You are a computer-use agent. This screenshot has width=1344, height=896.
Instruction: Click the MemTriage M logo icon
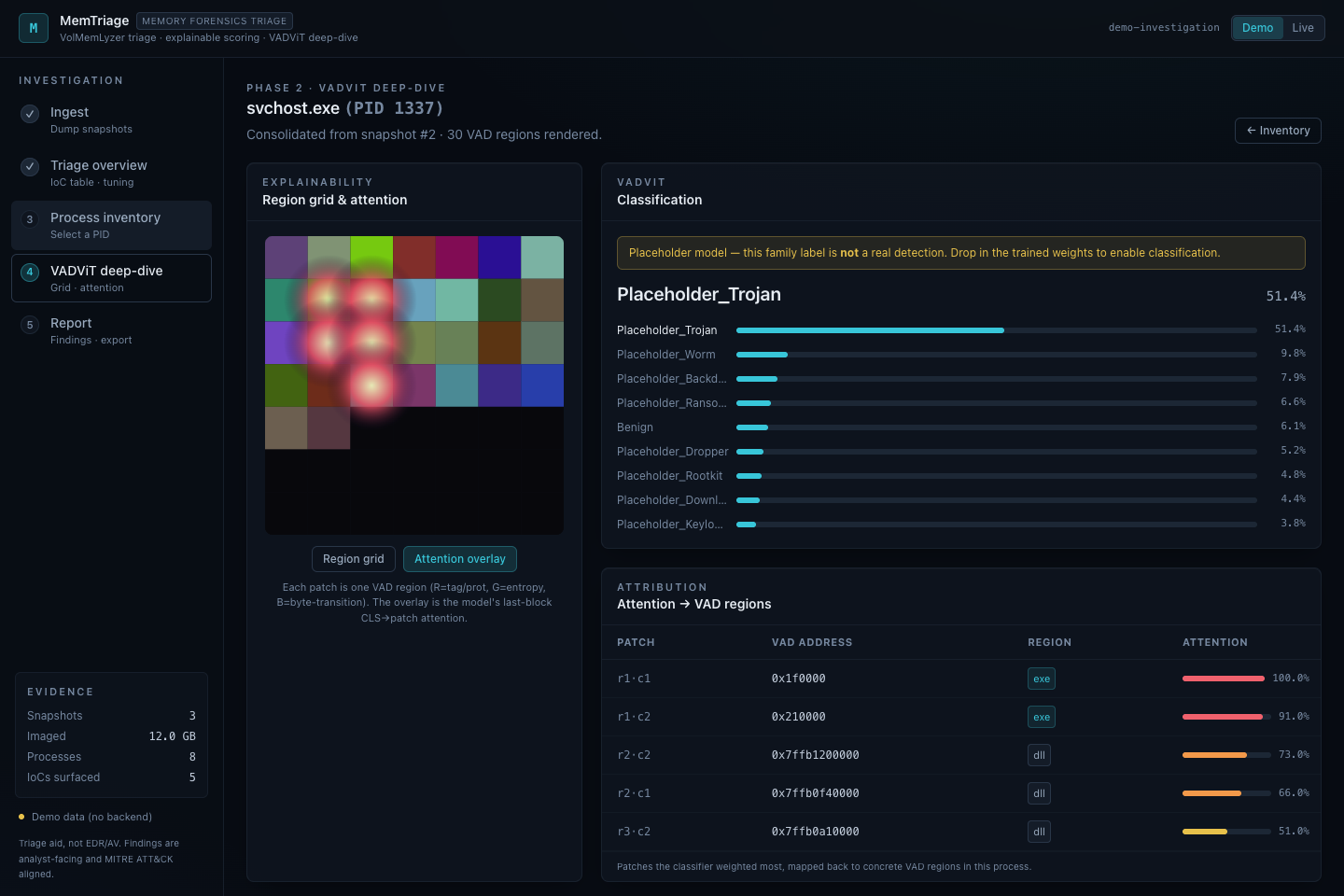34,28
